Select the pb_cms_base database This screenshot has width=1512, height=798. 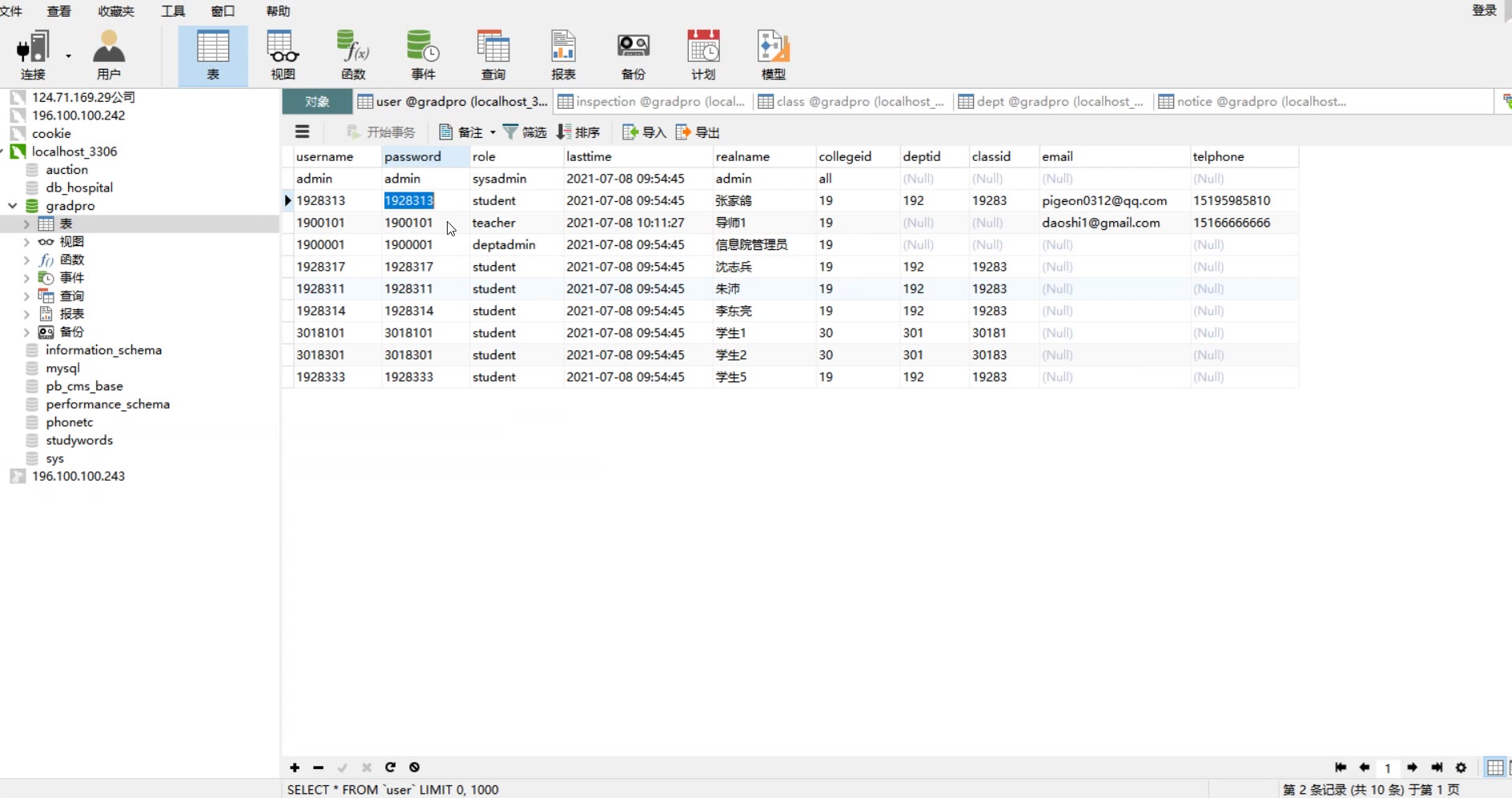(84, 386)
